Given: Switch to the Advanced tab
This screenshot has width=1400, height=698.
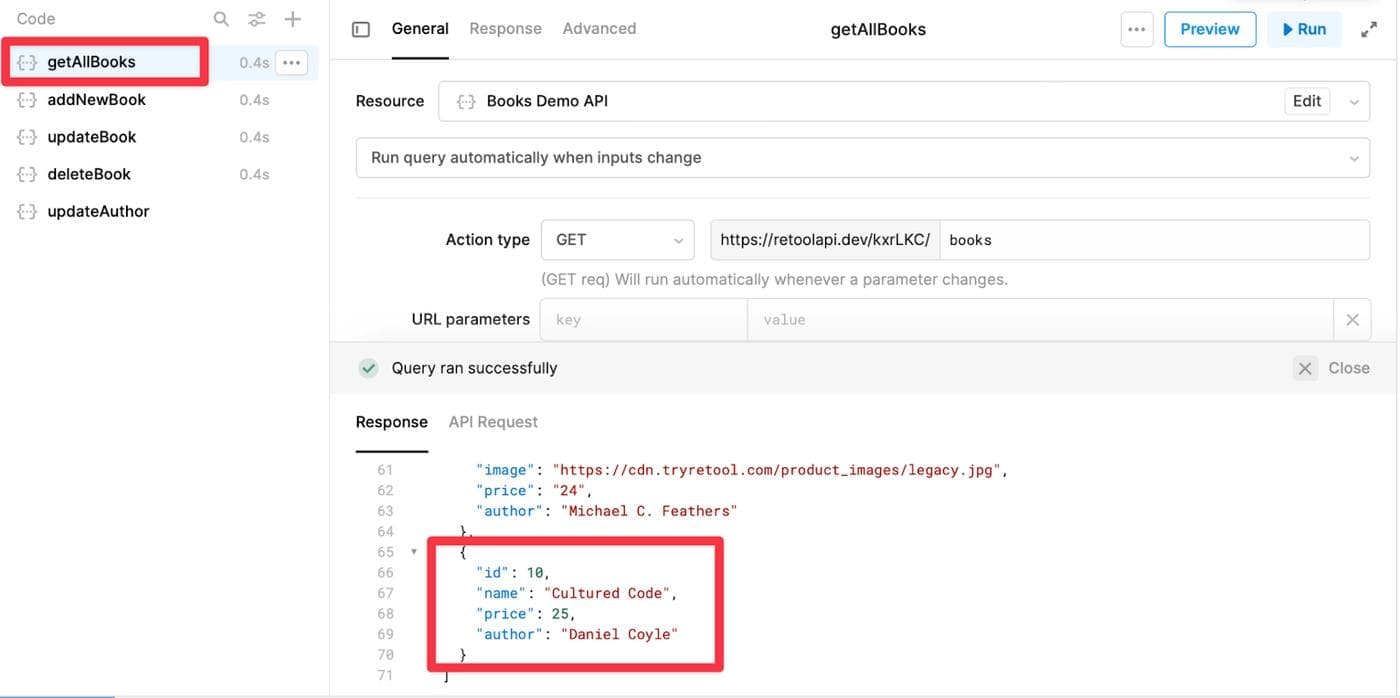Looking at the screenshot, I should pyautogui.click(x=598, y=28).
